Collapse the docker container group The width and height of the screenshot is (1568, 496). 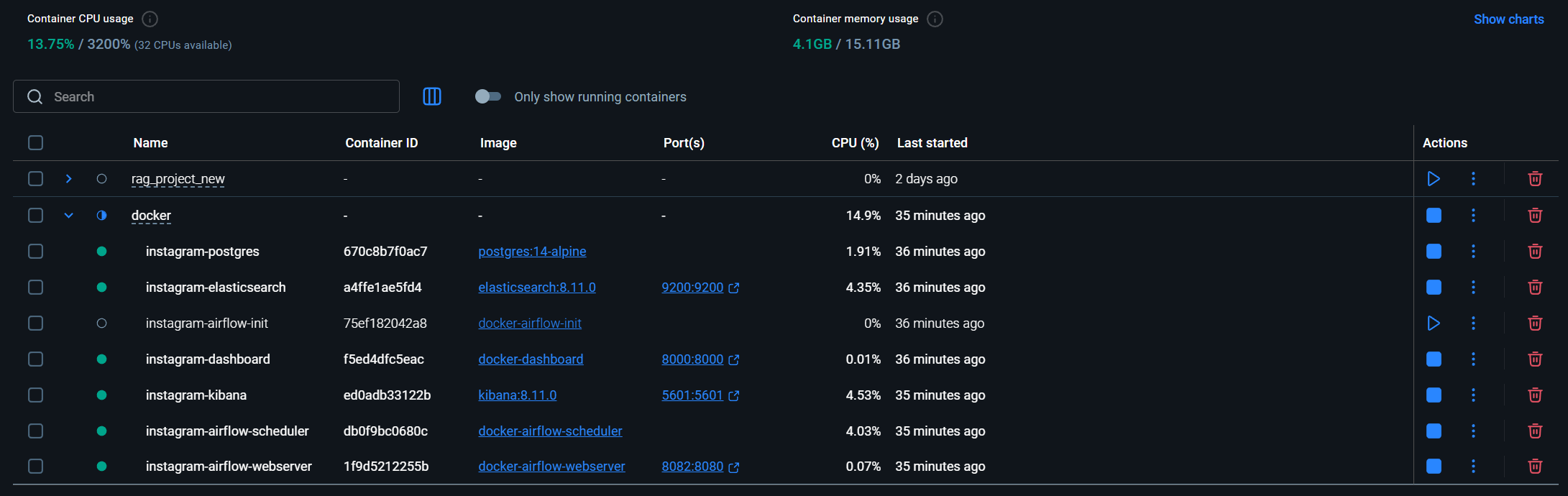tap(69, 216)
